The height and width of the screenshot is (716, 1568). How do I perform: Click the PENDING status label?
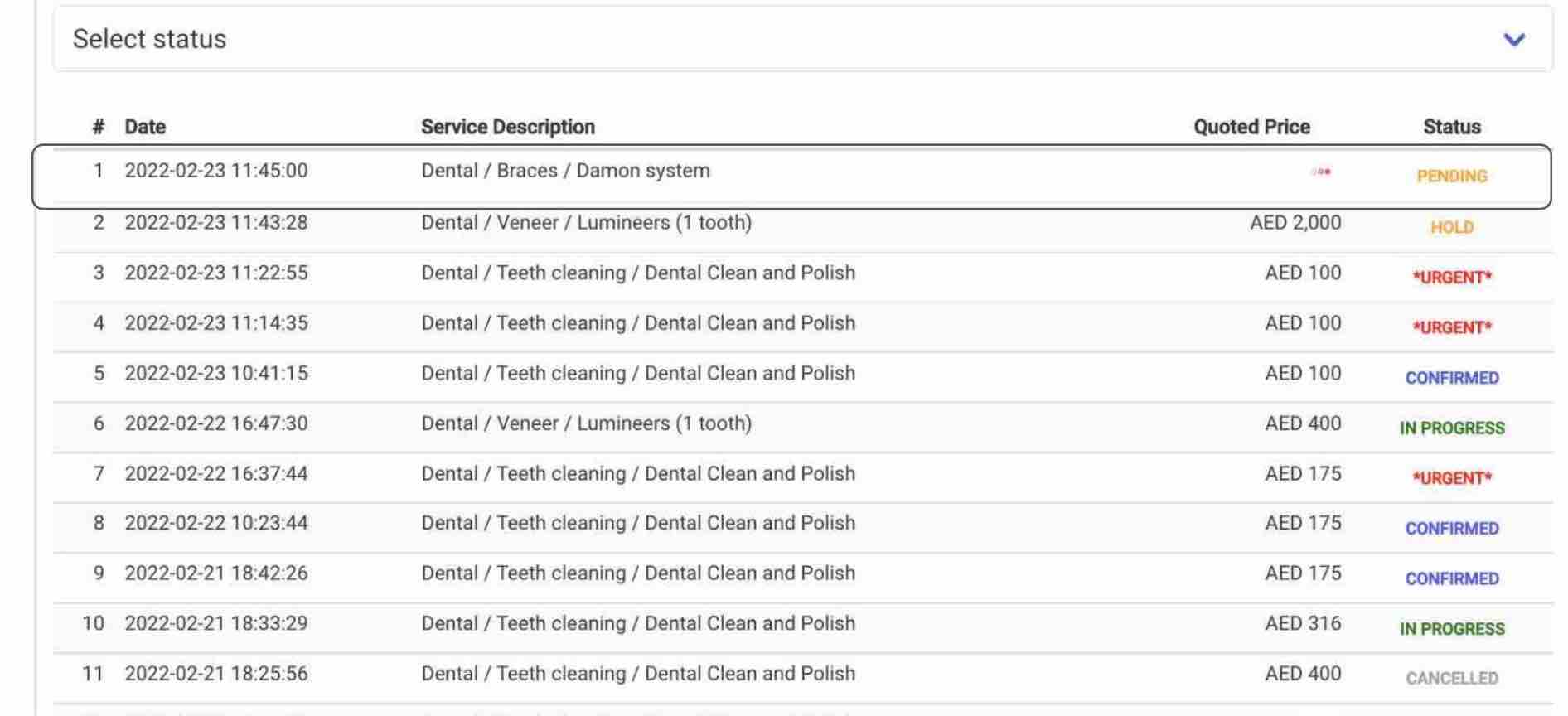pos(1452,177)
